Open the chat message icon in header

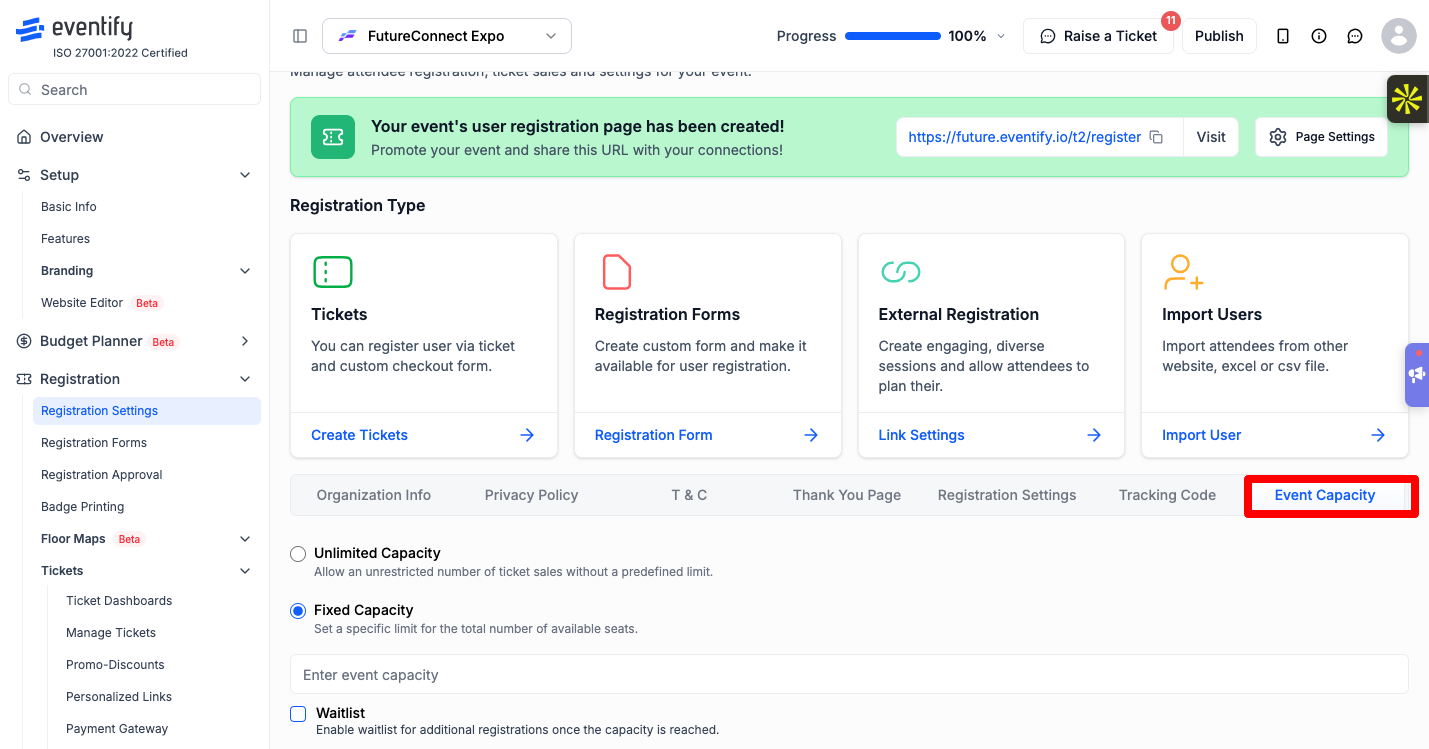(1355, 36)
